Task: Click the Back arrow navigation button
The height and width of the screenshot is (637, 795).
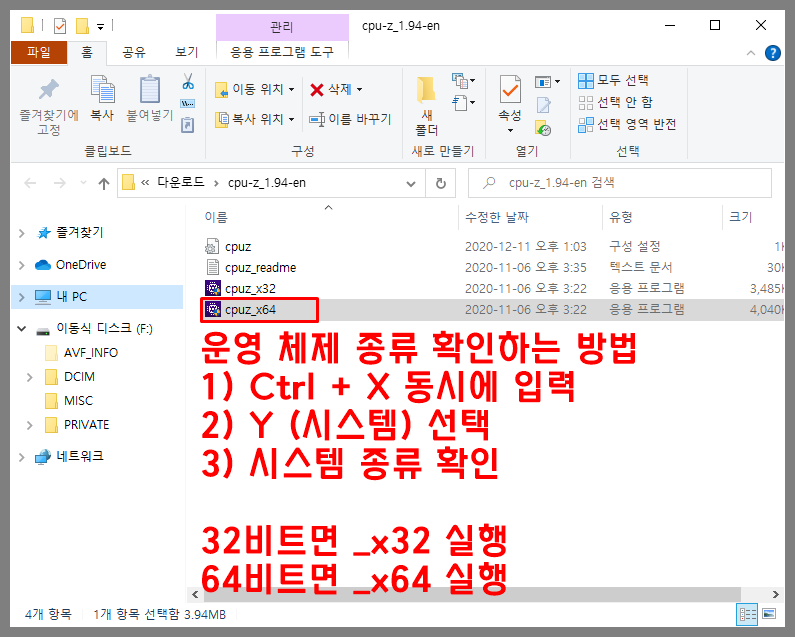Action: 30,183
